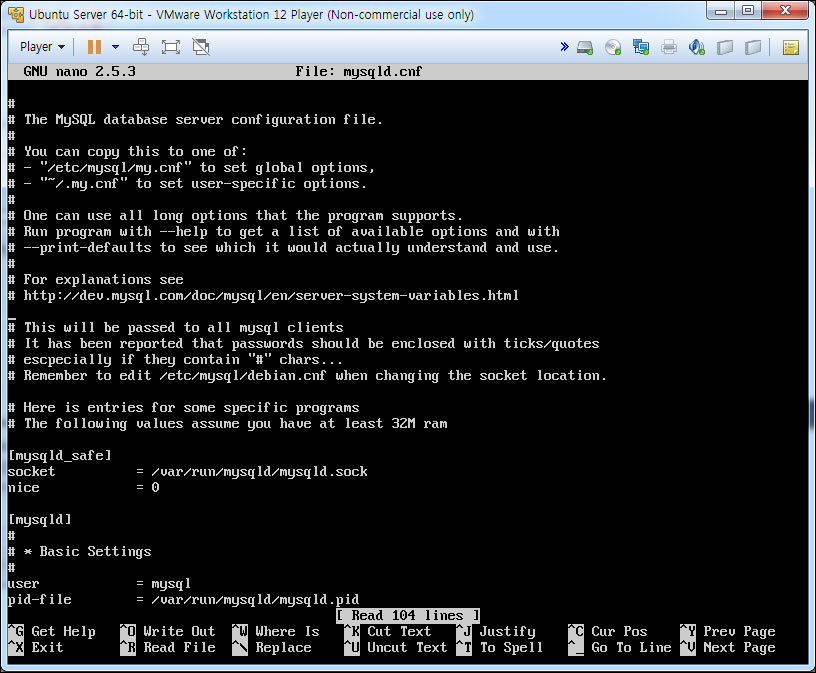Click the '^W Where Is' shortcut
This screenshot has height=673, width=816.
coord(276,631)
